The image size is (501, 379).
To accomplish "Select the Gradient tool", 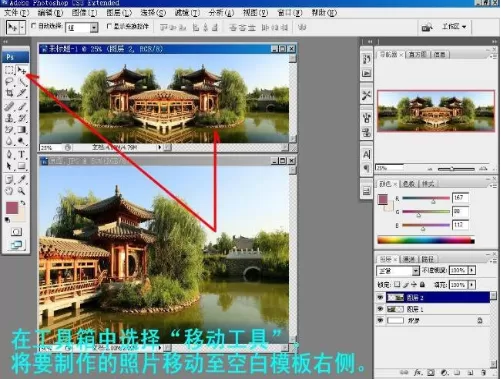I will point(22,129).
